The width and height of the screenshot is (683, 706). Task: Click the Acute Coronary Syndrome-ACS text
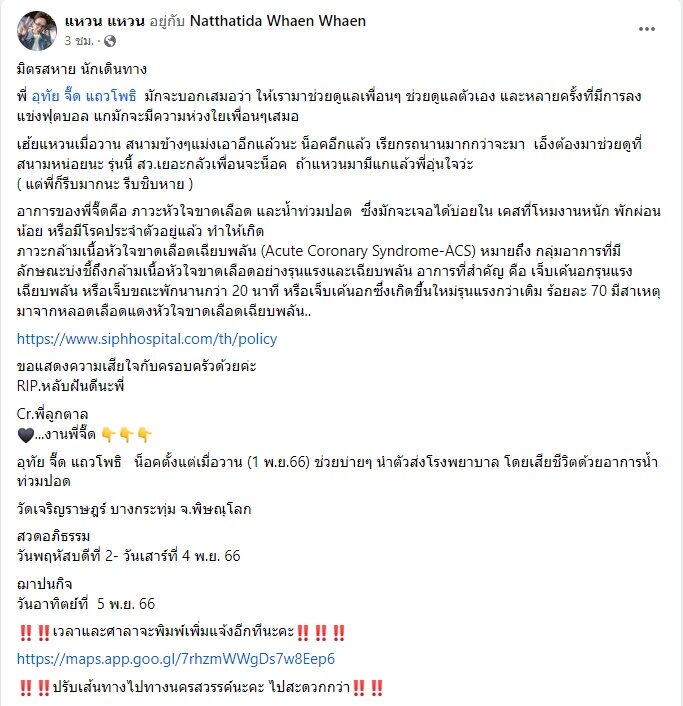tap(368, 251)
